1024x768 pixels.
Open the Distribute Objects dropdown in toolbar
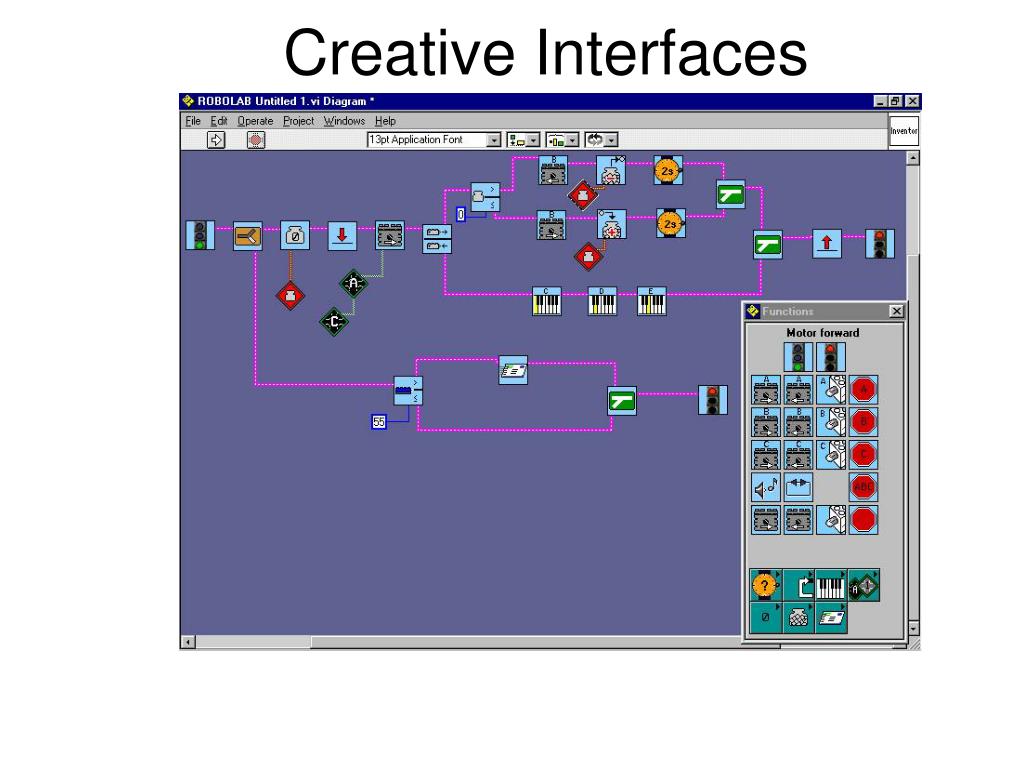(x=562, y=140)
